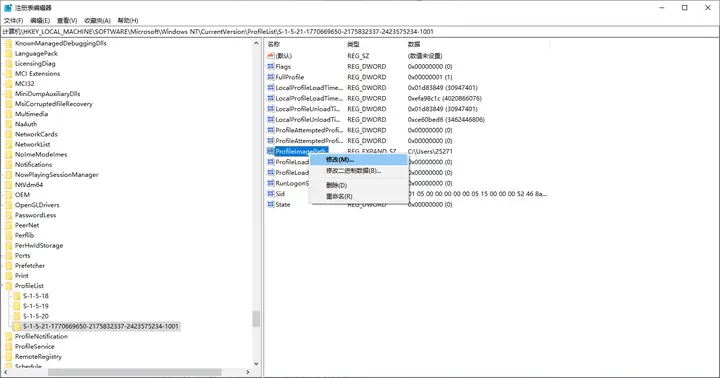This screenshot has width=720, height=378.
Task: Open the 帮助(H) menu
Action: (128, 21)
